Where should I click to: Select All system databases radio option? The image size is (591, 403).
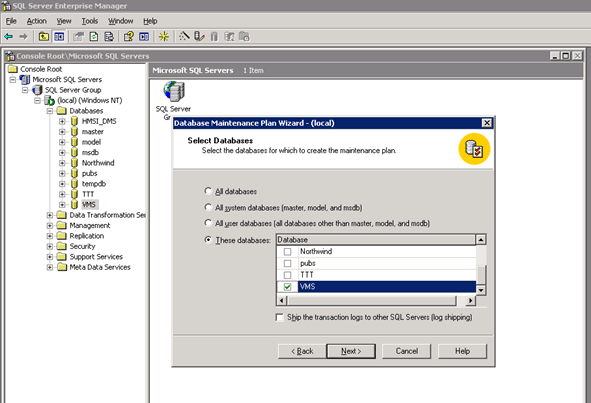(x=208, y=207)
